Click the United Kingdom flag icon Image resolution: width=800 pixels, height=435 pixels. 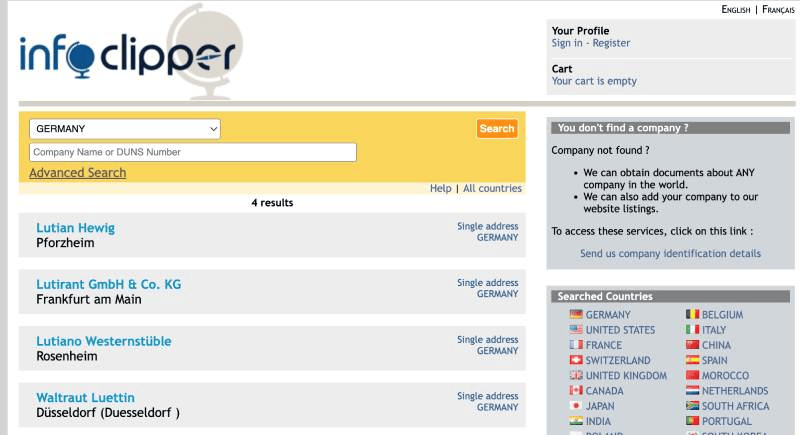pos(576,375)
